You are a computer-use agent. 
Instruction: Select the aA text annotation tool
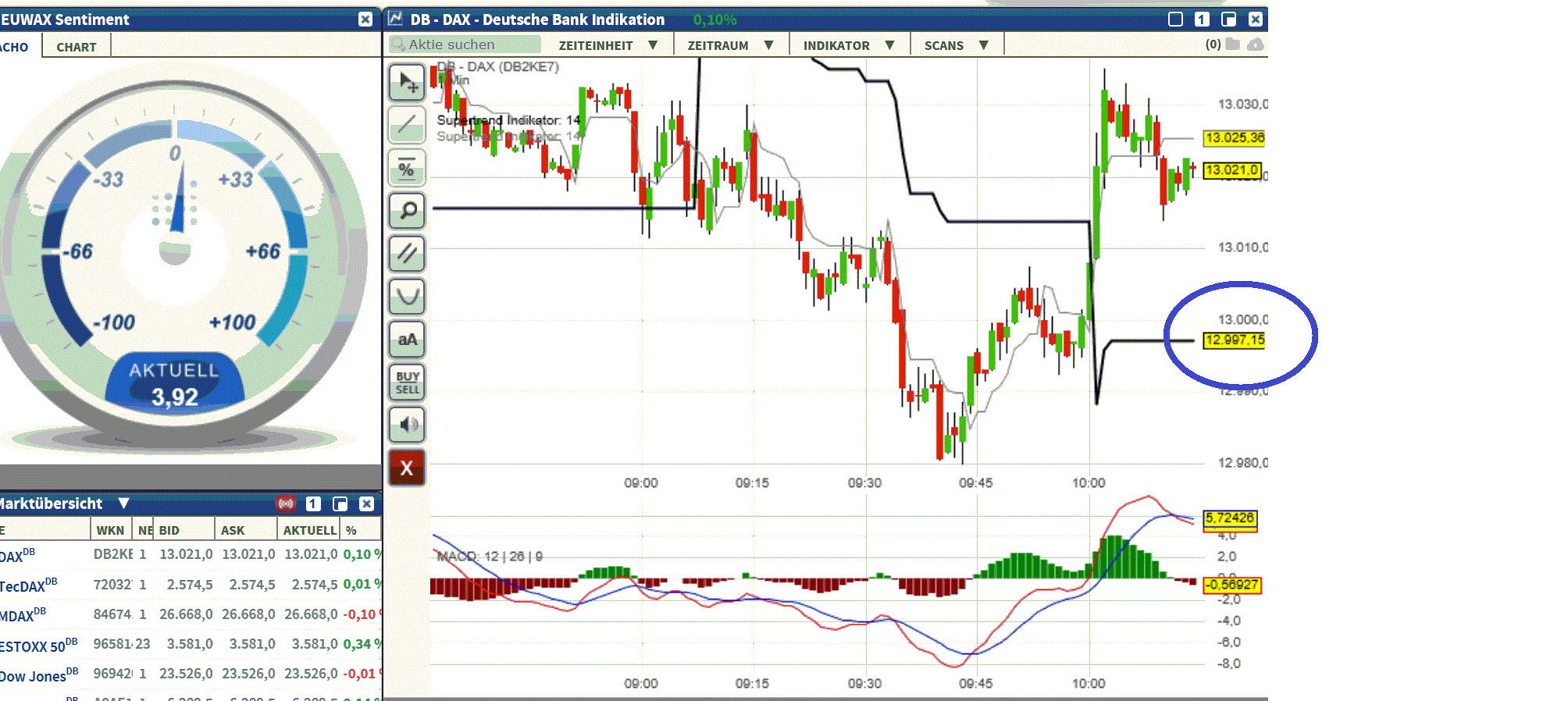pos(407,339)
